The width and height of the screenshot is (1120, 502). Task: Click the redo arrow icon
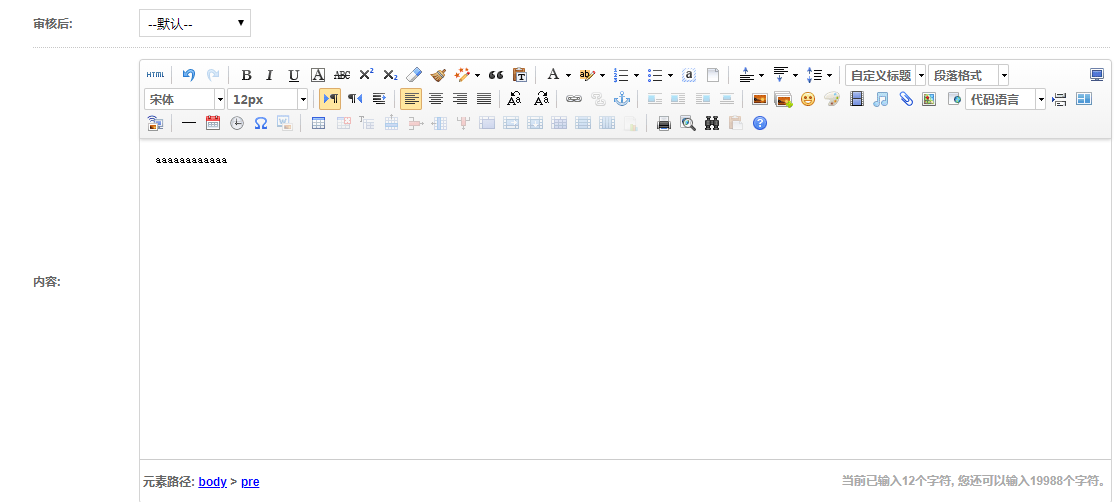tap(213, 75)
